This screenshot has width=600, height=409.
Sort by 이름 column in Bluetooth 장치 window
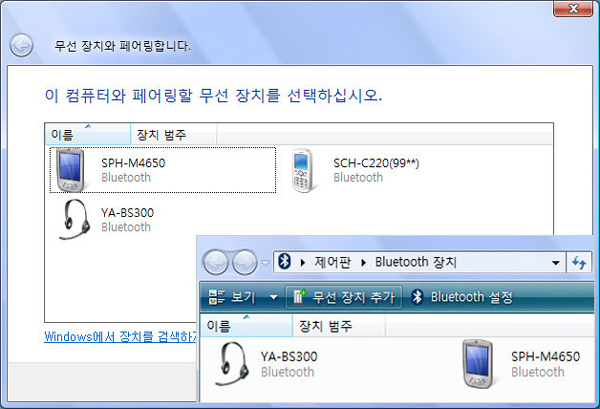tap(246, 326)
